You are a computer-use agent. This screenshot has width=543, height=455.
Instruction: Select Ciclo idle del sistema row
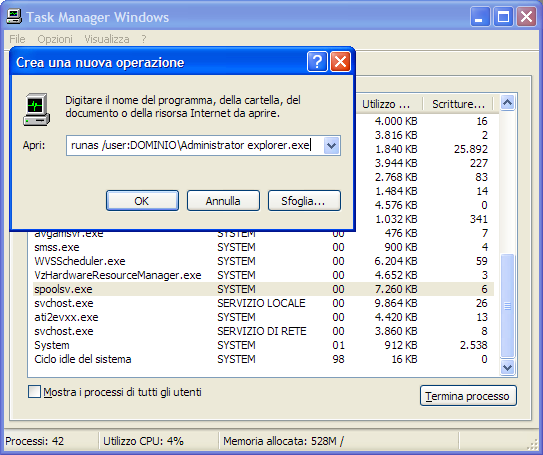pyautogui.click(x=263, y=359)
